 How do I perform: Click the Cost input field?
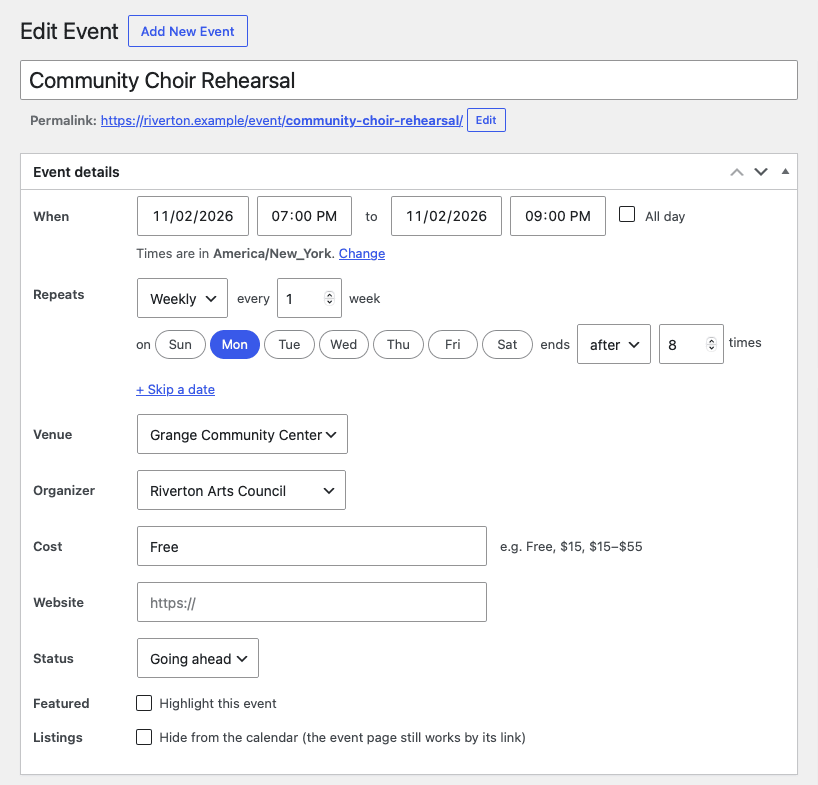coord(311,546)
